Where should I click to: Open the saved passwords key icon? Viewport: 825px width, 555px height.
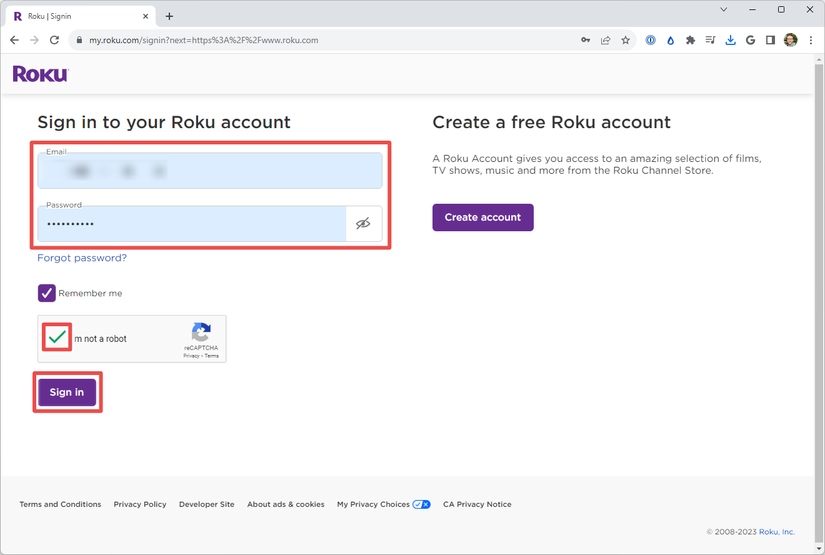pyautogui.click(x=585, y=40)
